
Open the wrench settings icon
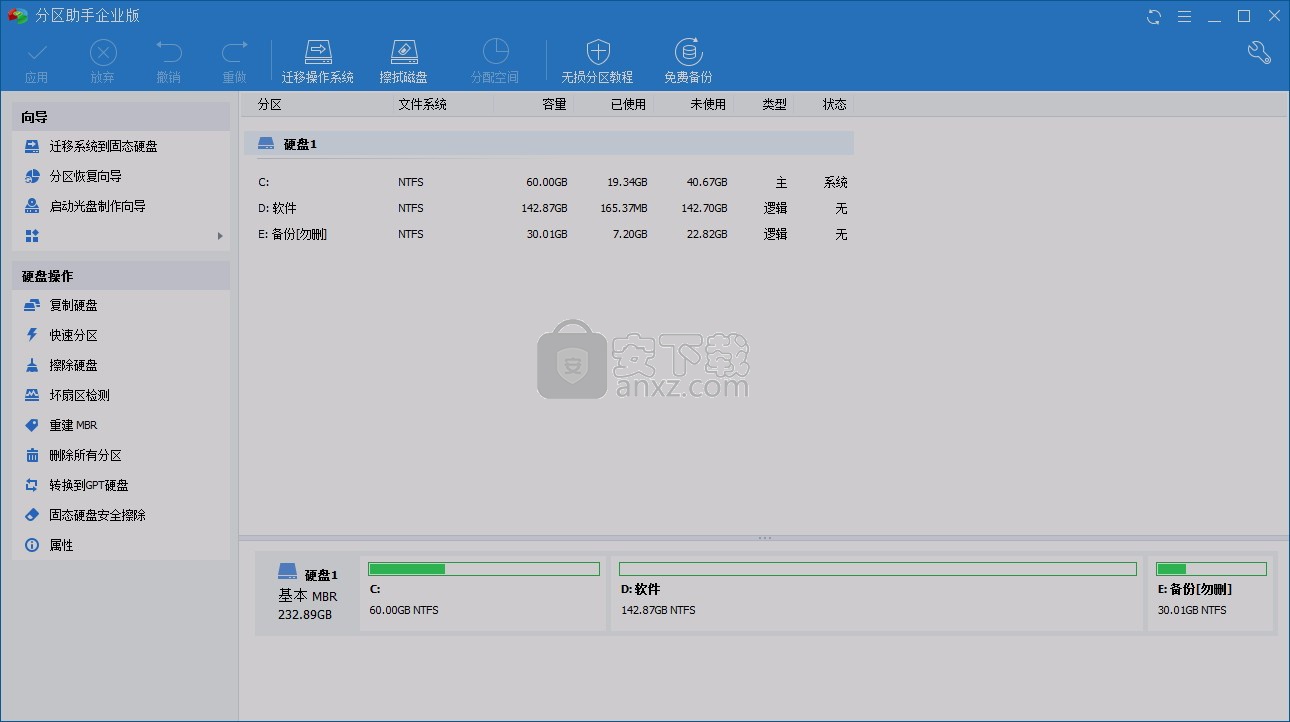click(x=1259, y=52)
